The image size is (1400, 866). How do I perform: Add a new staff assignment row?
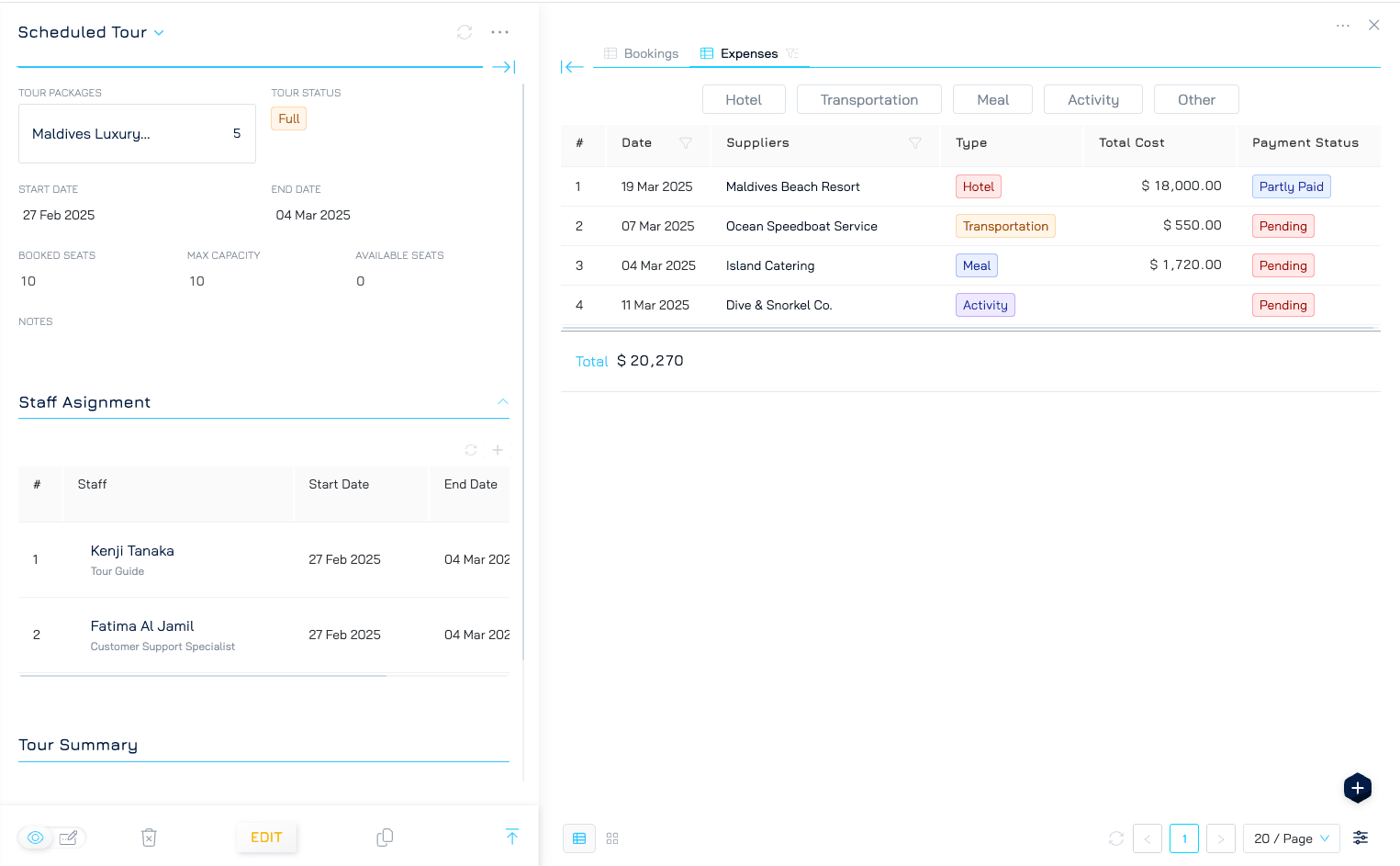tap(498, 450)
